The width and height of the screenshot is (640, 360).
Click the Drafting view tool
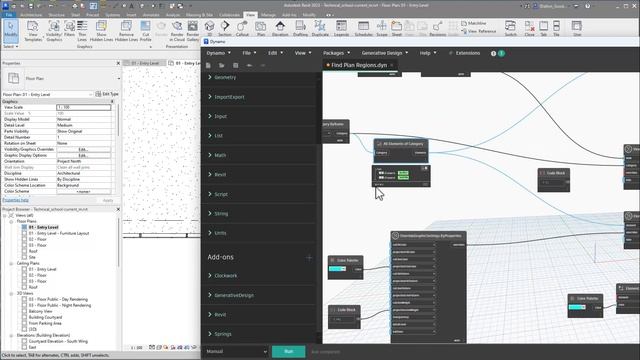pos(300,29)
